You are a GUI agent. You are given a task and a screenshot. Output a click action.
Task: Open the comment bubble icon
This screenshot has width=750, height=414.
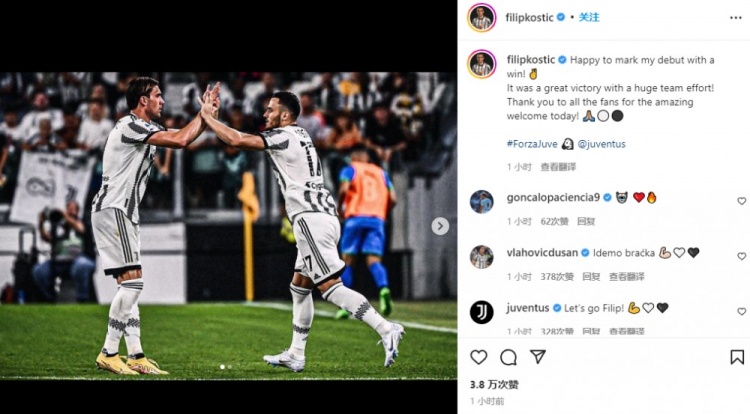pos(508,357)
